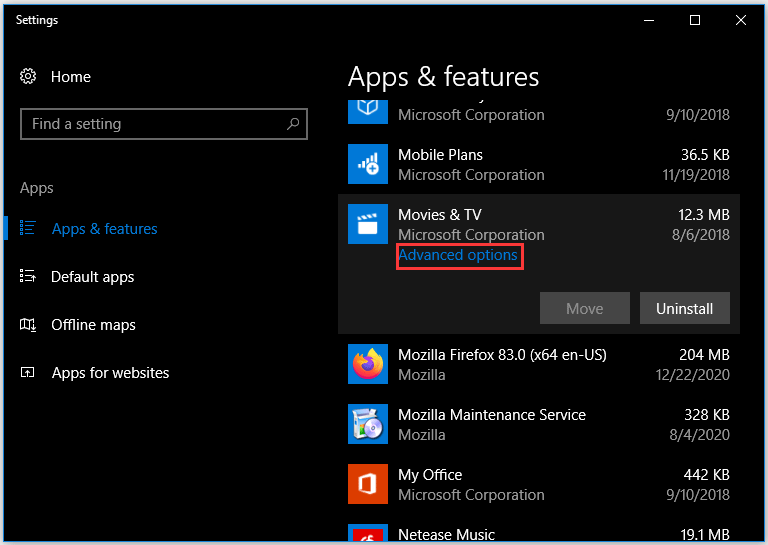The height and width of the screenshot is (545, 768).
Task: Open Home via the gear icon
Action: [x=28, y=76]
